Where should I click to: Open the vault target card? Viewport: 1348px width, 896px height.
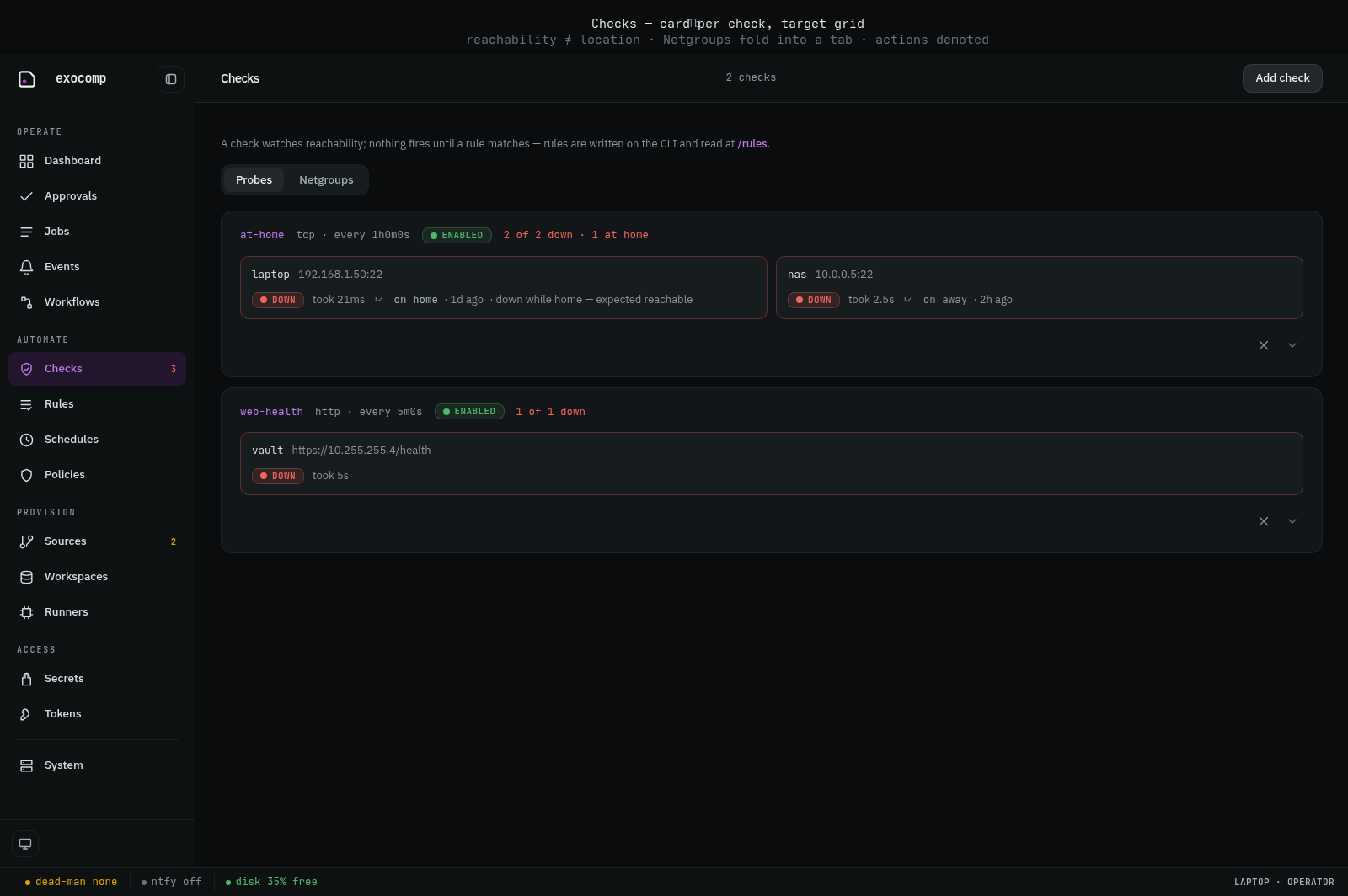tap(772, 463)
